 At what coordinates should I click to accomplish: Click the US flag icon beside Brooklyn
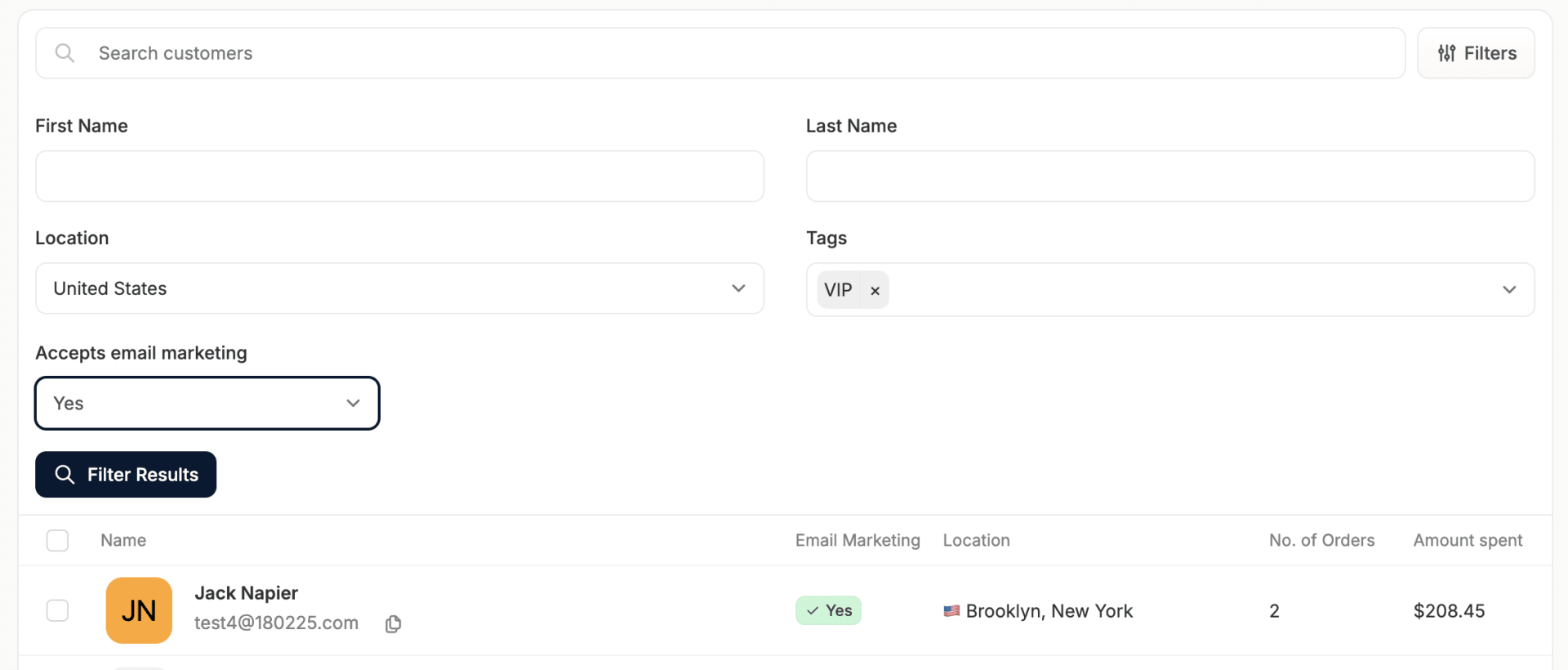click(x=951, y=610)
